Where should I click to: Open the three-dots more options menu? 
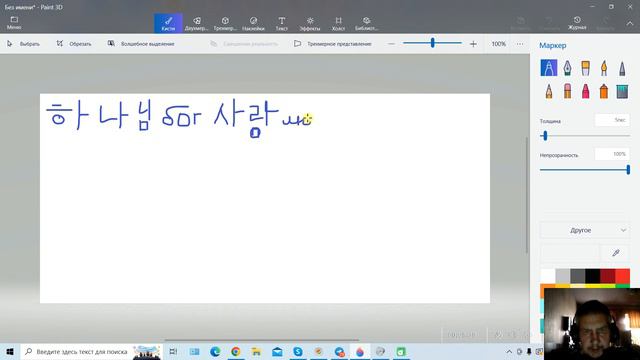tap(520, 44)
